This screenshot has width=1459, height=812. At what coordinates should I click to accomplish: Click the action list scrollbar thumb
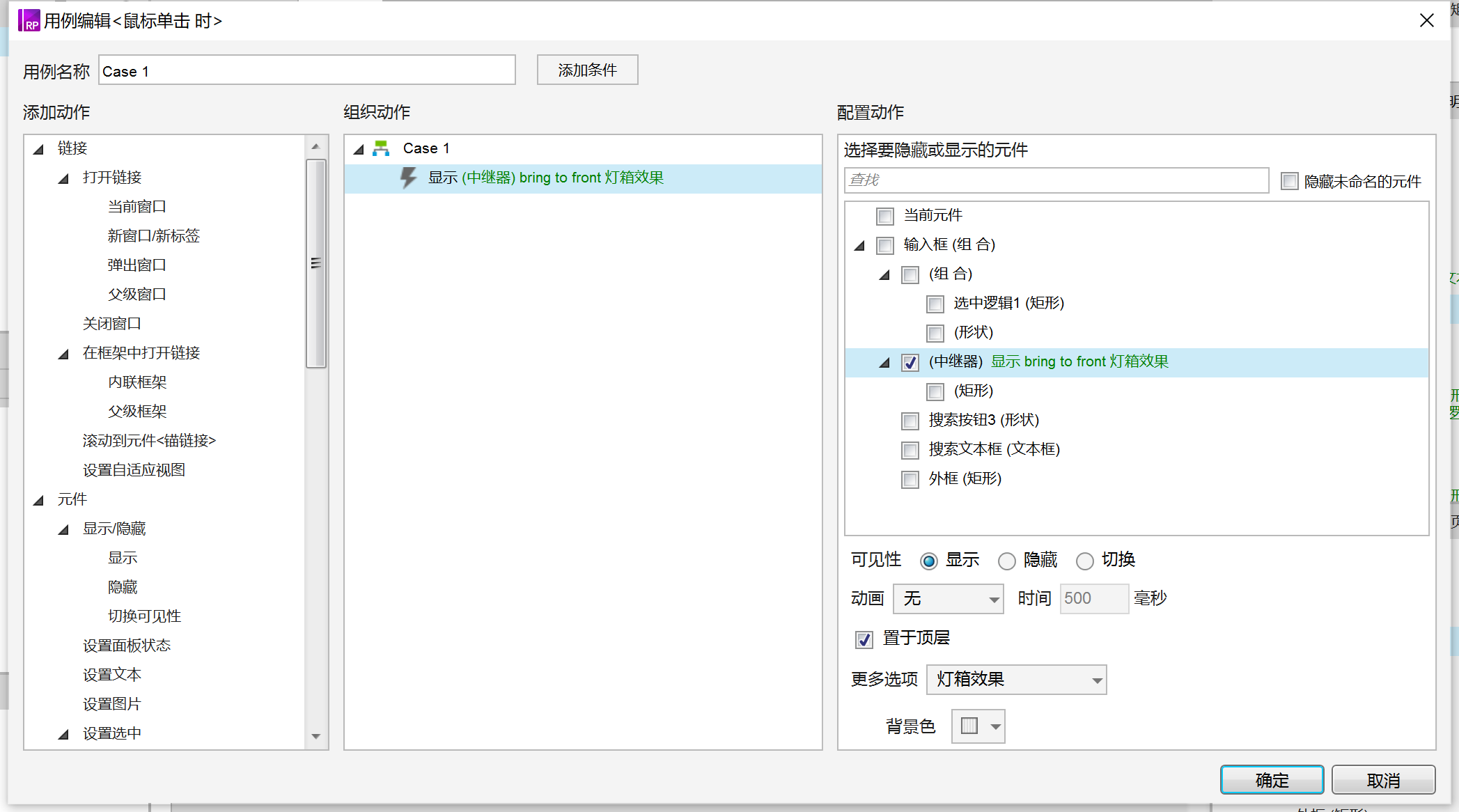(x=316, y=263)
